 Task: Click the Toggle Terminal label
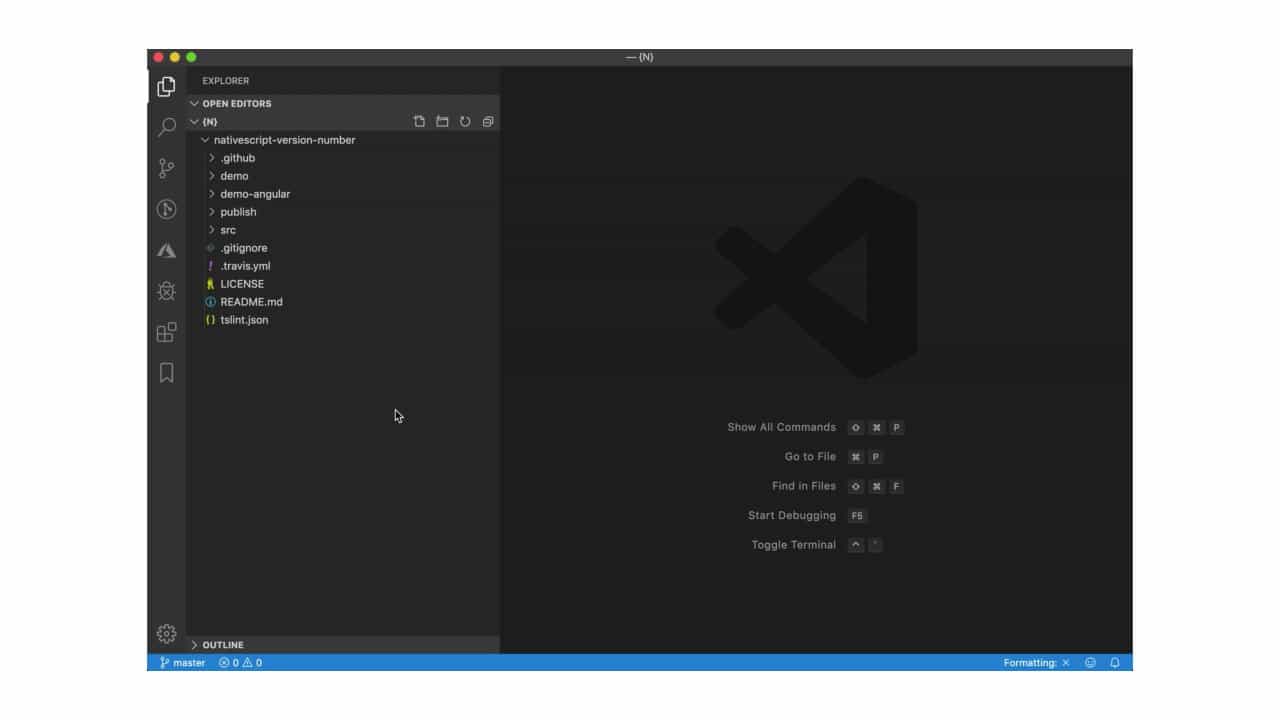click(794, 545)
